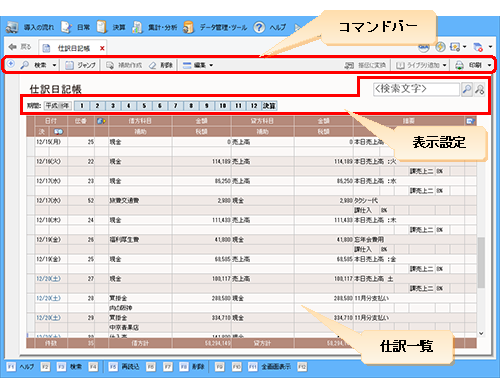
Task: Click the ジャンプ command button
Action: tap(80, 65)
